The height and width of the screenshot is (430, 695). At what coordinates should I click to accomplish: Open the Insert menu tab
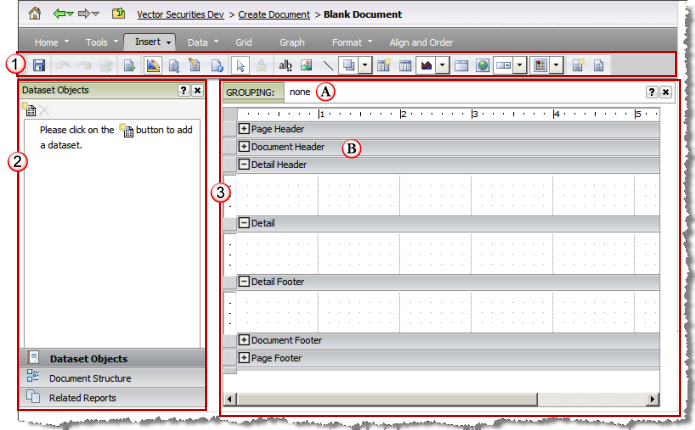point(150,42)
